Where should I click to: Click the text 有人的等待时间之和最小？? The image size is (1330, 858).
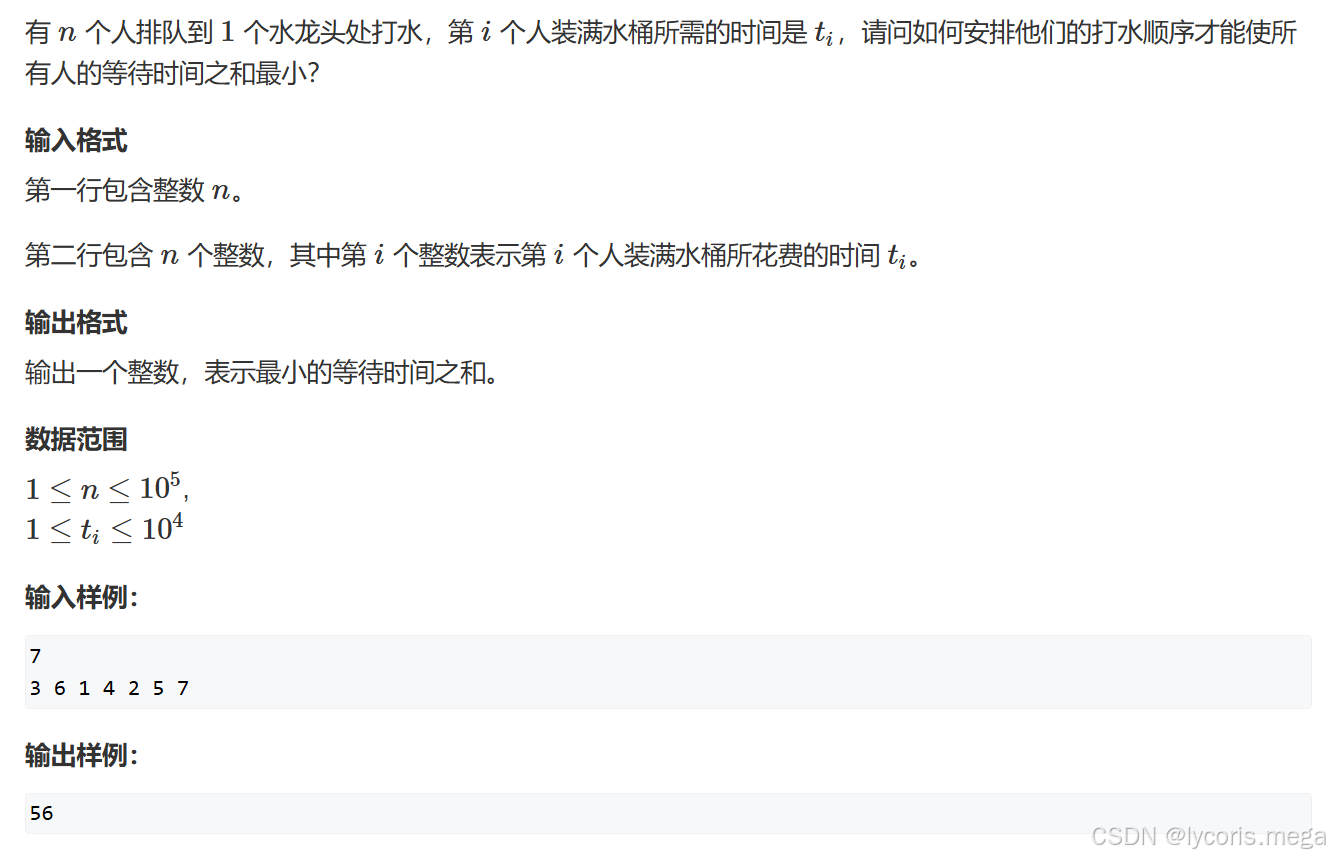click(172, 73)
